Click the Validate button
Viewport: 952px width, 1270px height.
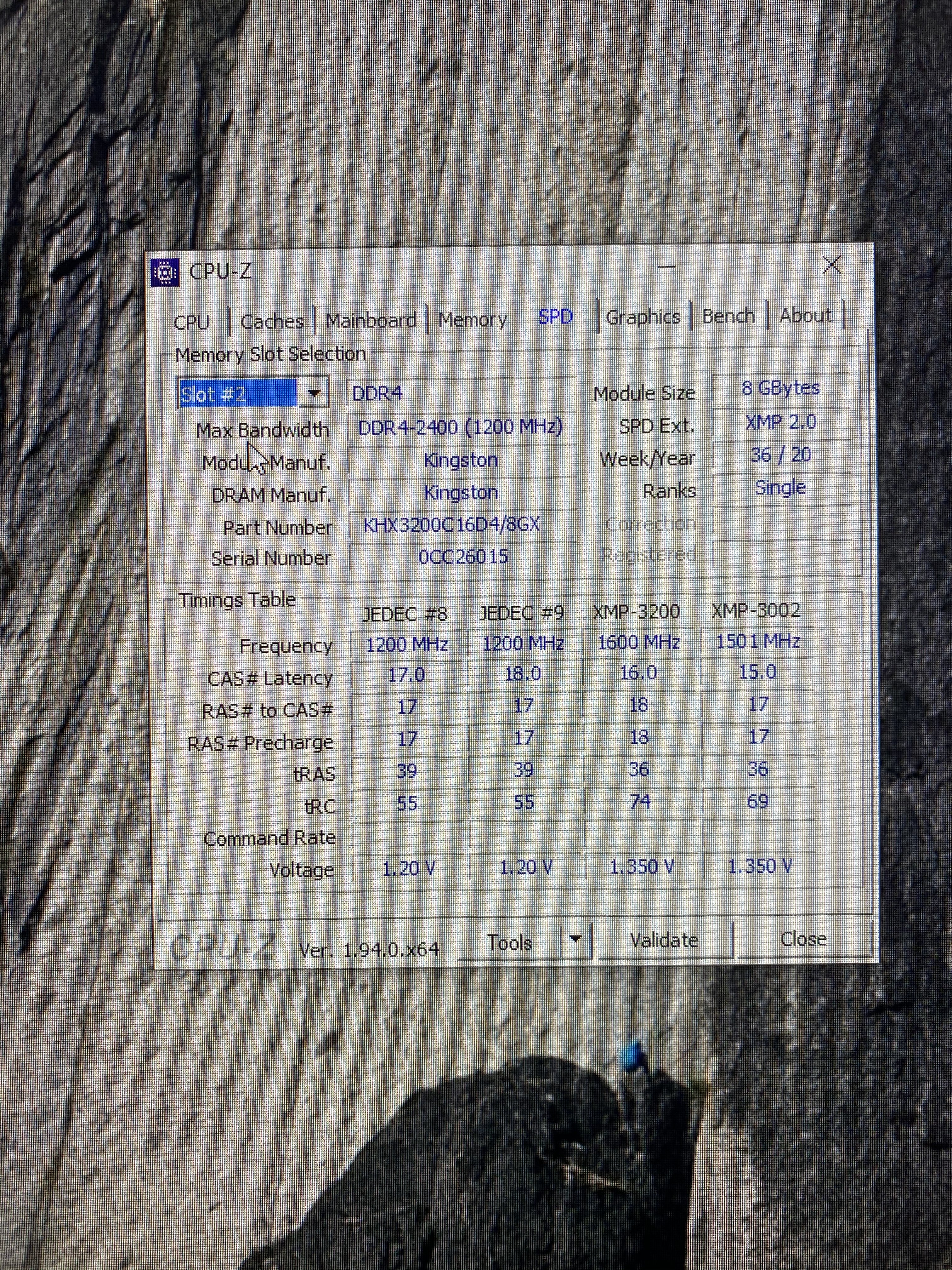(x=664, y=940)
